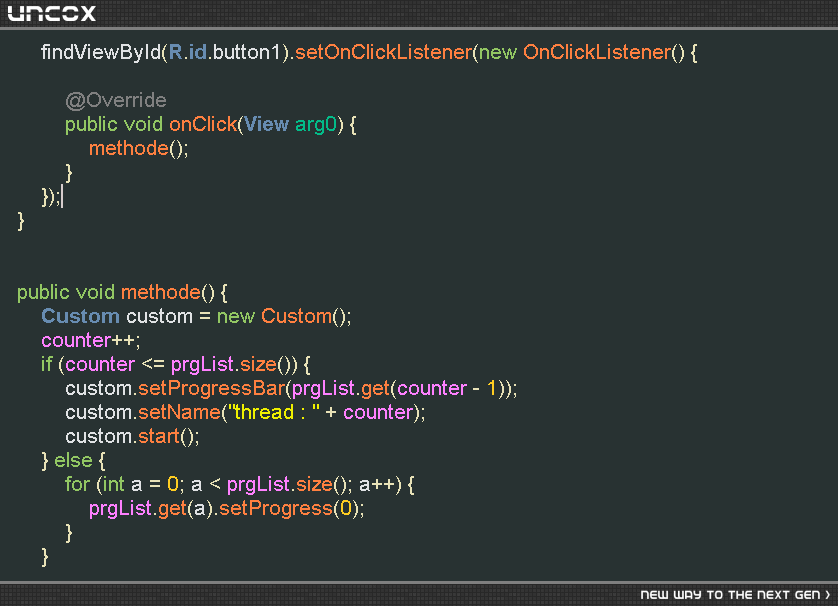Click blue 'Custom' type name
The width and height of the screenshot is (838, 606).
pyautogui.click(x=80, y=316)
